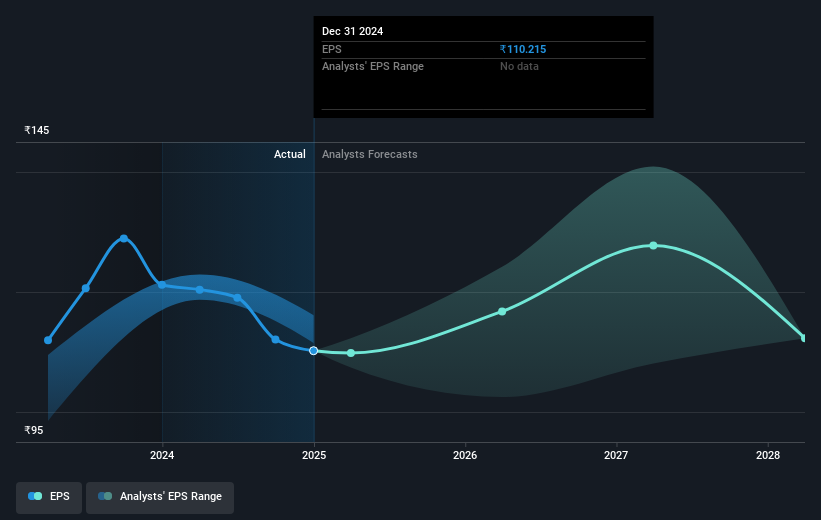821x520 pixels.
Task: Select the first EPS data point in early 2023
Action: (48, 340)
